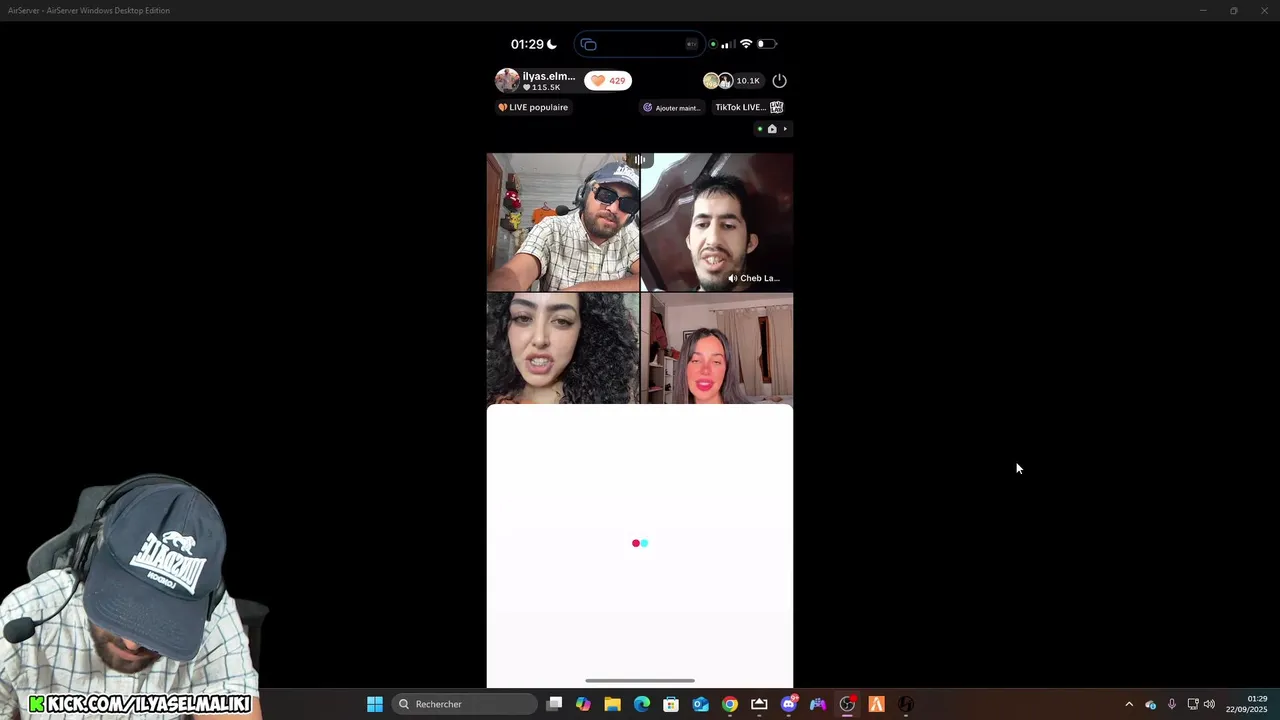Tap the screen mirroring icon in Dynamic Island
The width and height of the screenshot is (1280, 720).
point(588,44)
